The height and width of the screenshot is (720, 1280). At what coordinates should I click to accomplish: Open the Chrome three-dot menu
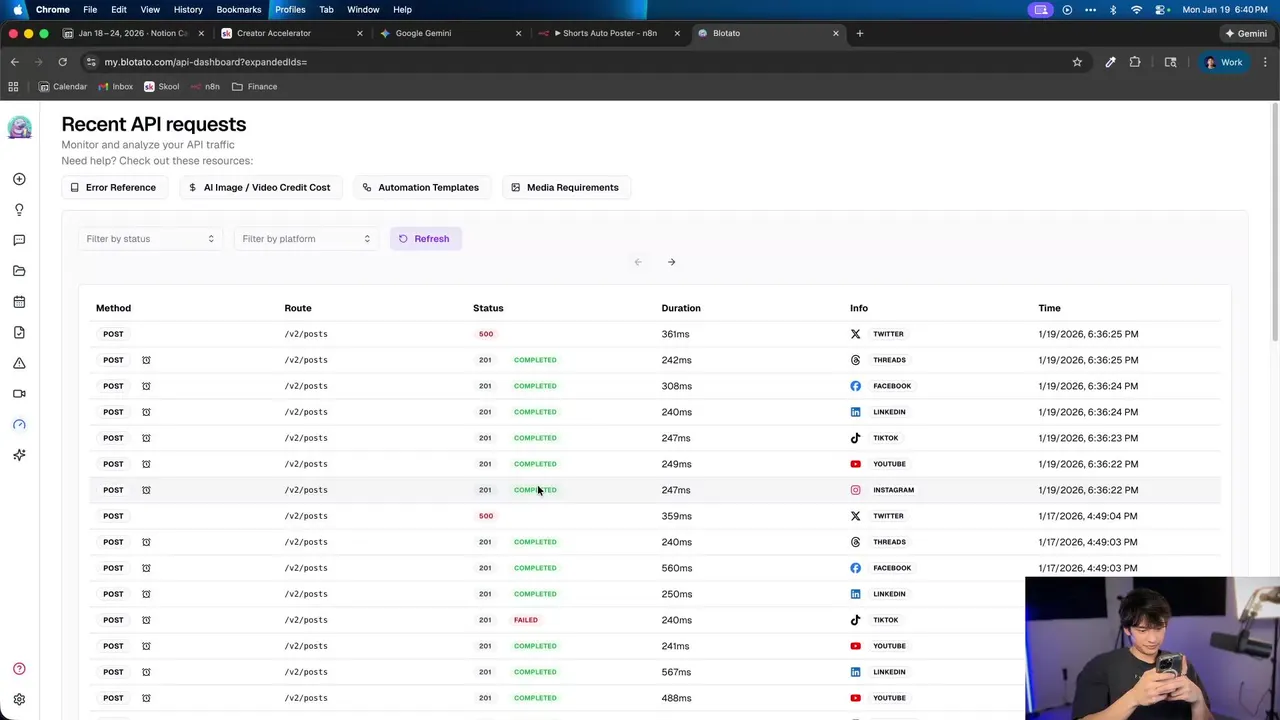pyautogui.click(x=1265, y=62)
